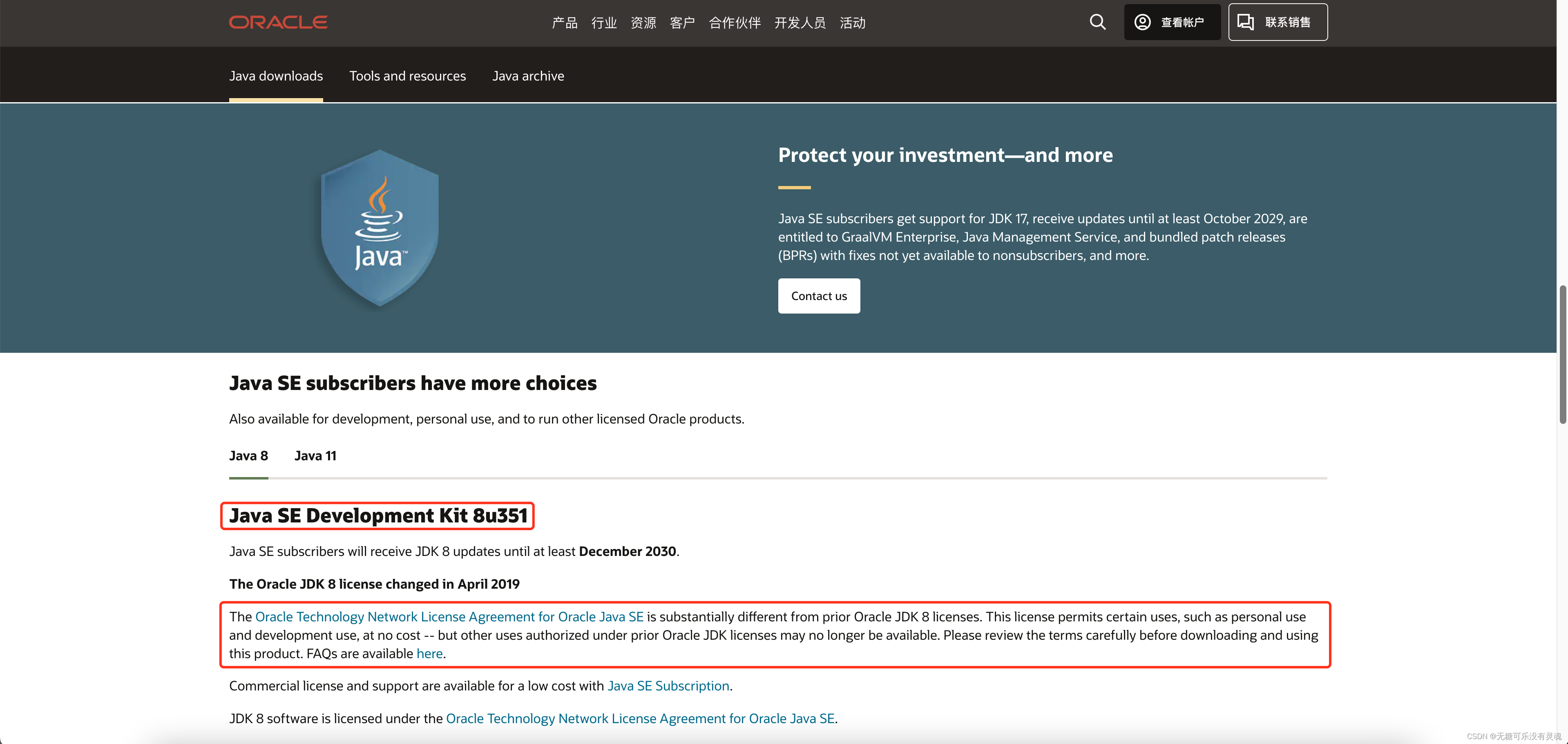The image size is (1568, 744).
Task: Open the Tools and resources tab
Action: pyautogui.click(x=407, y=76)
